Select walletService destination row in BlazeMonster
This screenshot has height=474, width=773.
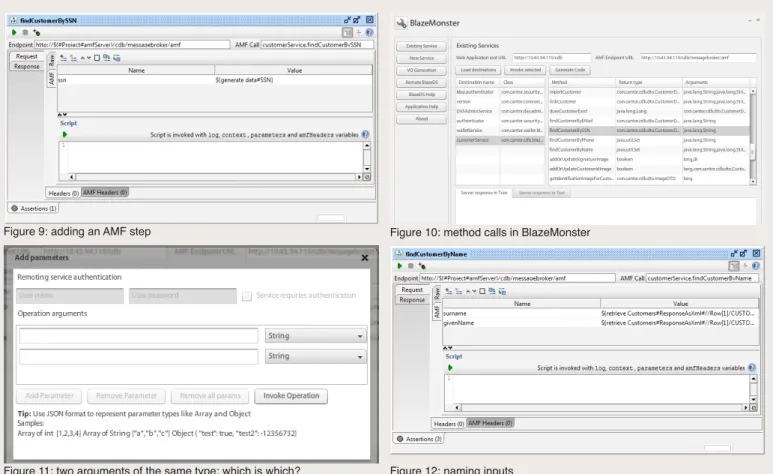(x=500, y=130)
